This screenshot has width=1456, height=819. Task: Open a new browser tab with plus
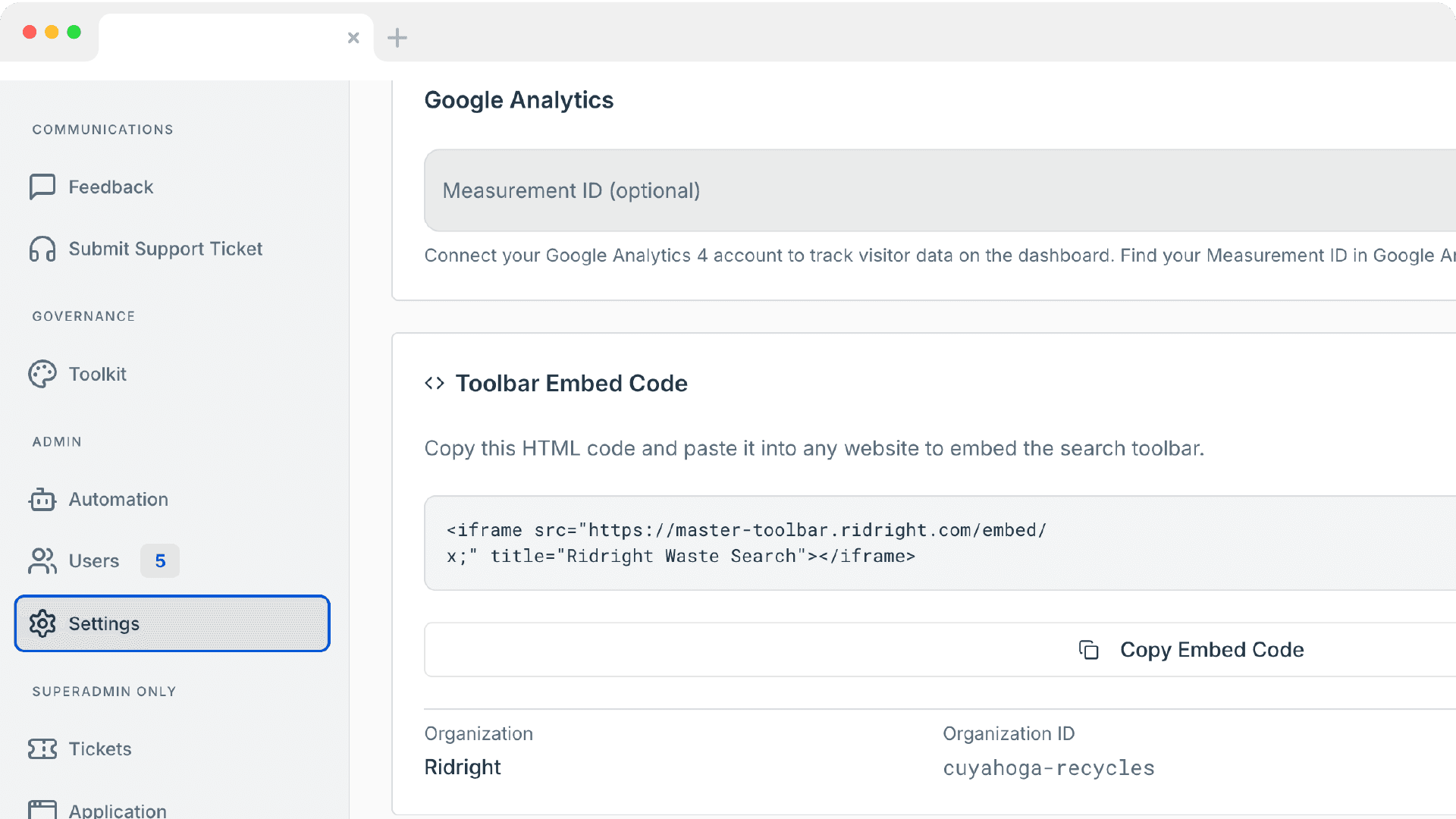(x=397, y=37)
